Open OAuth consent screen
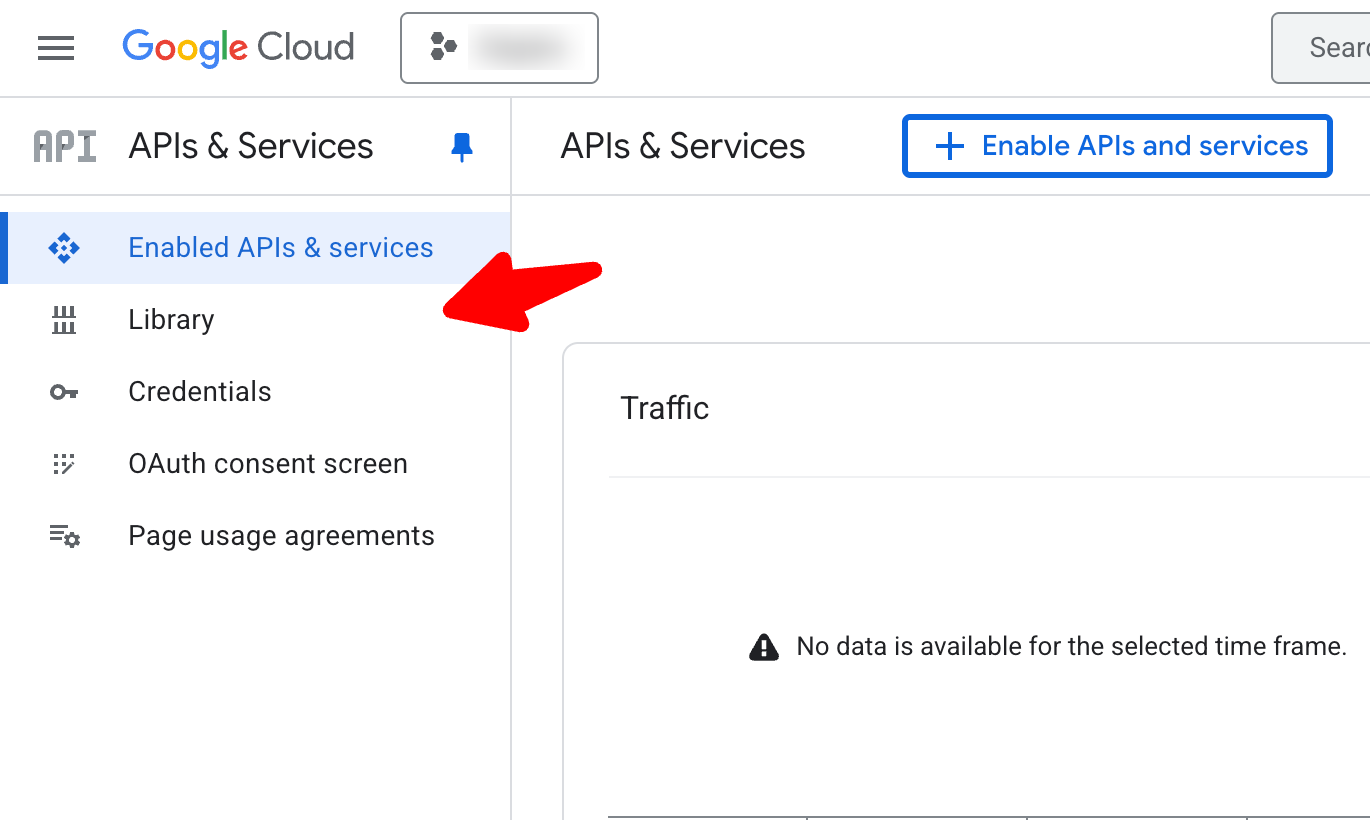The height and width of the screenshot is (820, 1370). pyautogui.click(x=268, y=464)
